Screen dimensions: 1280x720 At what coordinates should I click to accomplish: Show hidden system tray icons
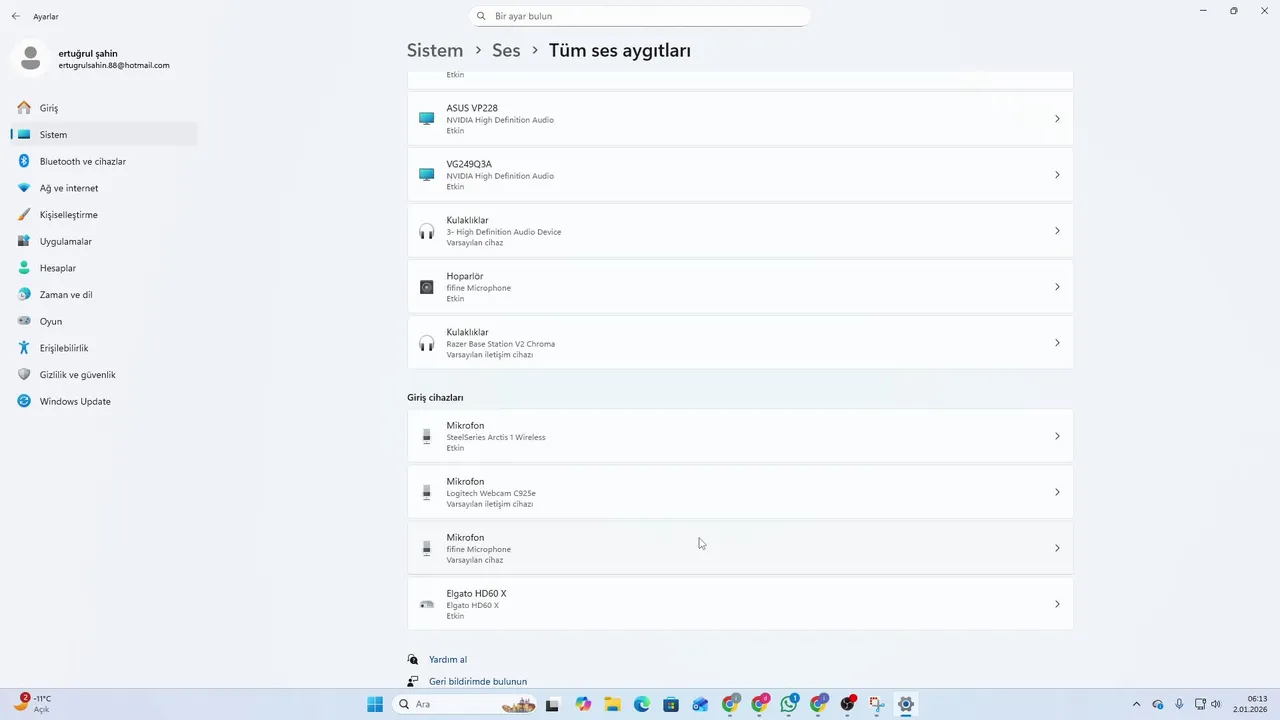(x=1136, y=704)
